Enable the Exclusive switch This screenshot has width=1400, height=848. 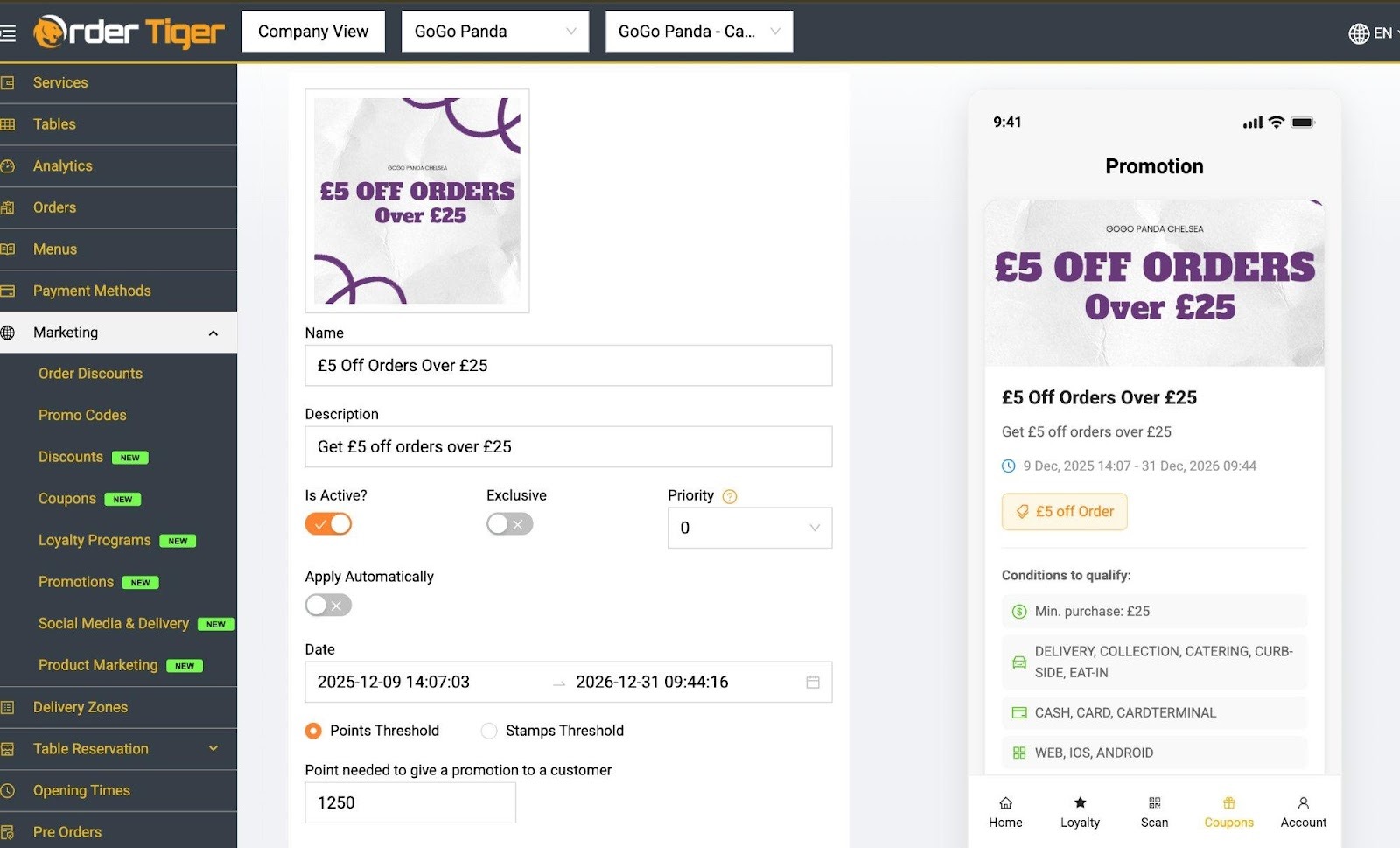tap(510, 524)
